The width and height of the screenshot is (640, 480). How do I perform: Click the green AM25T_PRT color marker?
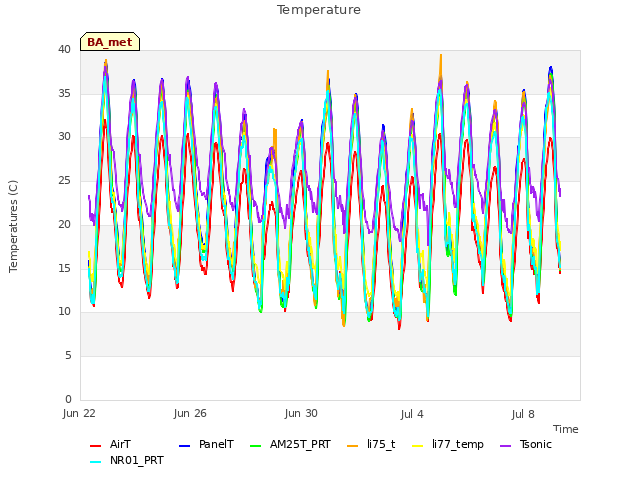[256, 446]
